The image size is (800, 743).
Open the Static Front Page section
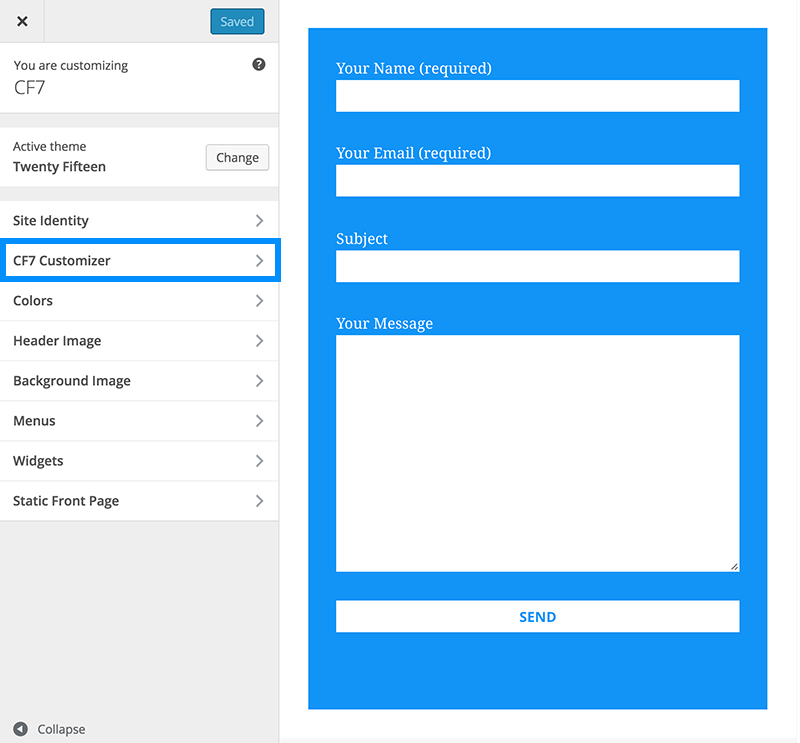(x=139, y=501)
